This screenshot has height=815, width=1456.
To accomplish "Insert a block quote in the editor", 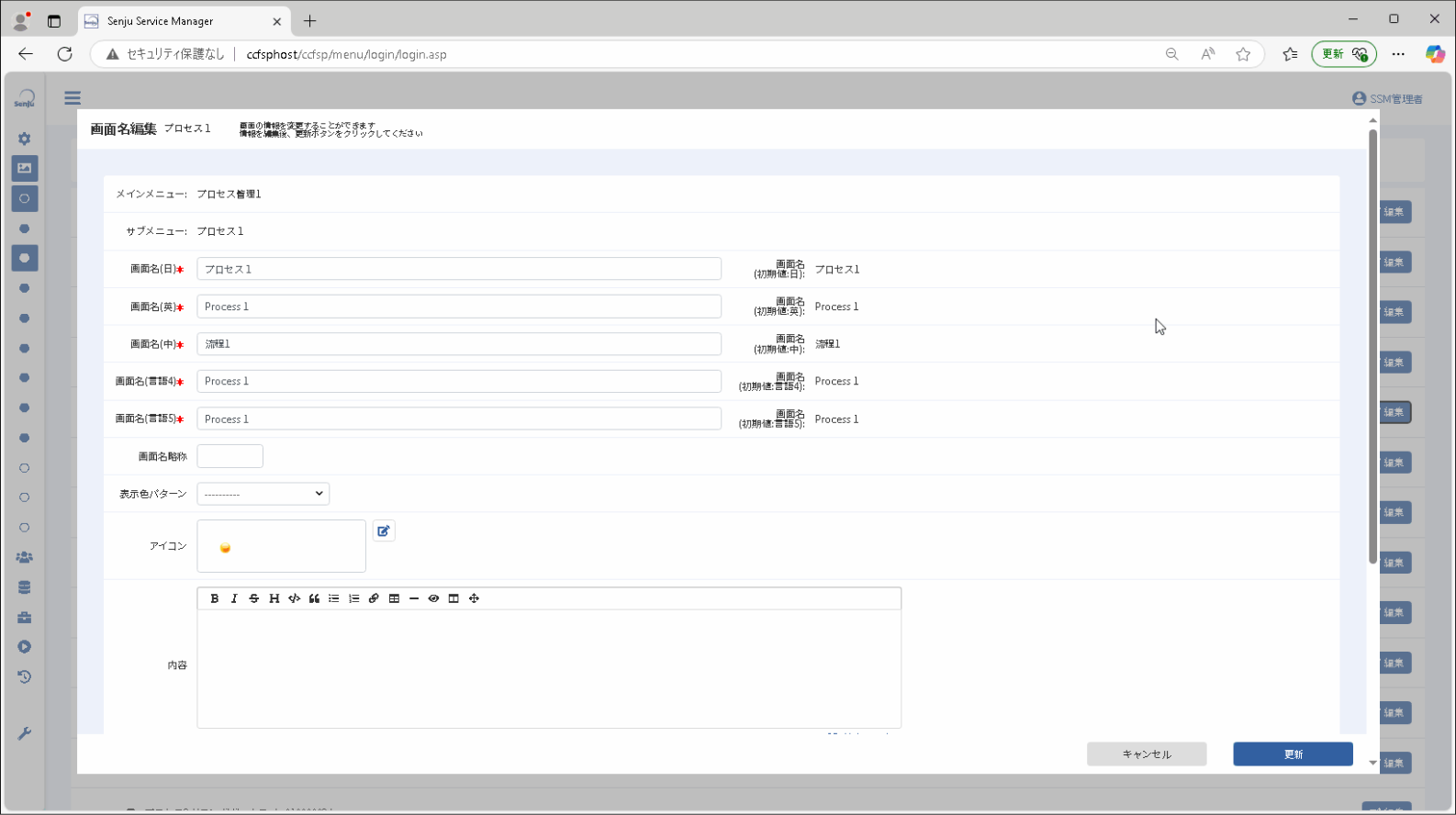I will click(314, 598).
